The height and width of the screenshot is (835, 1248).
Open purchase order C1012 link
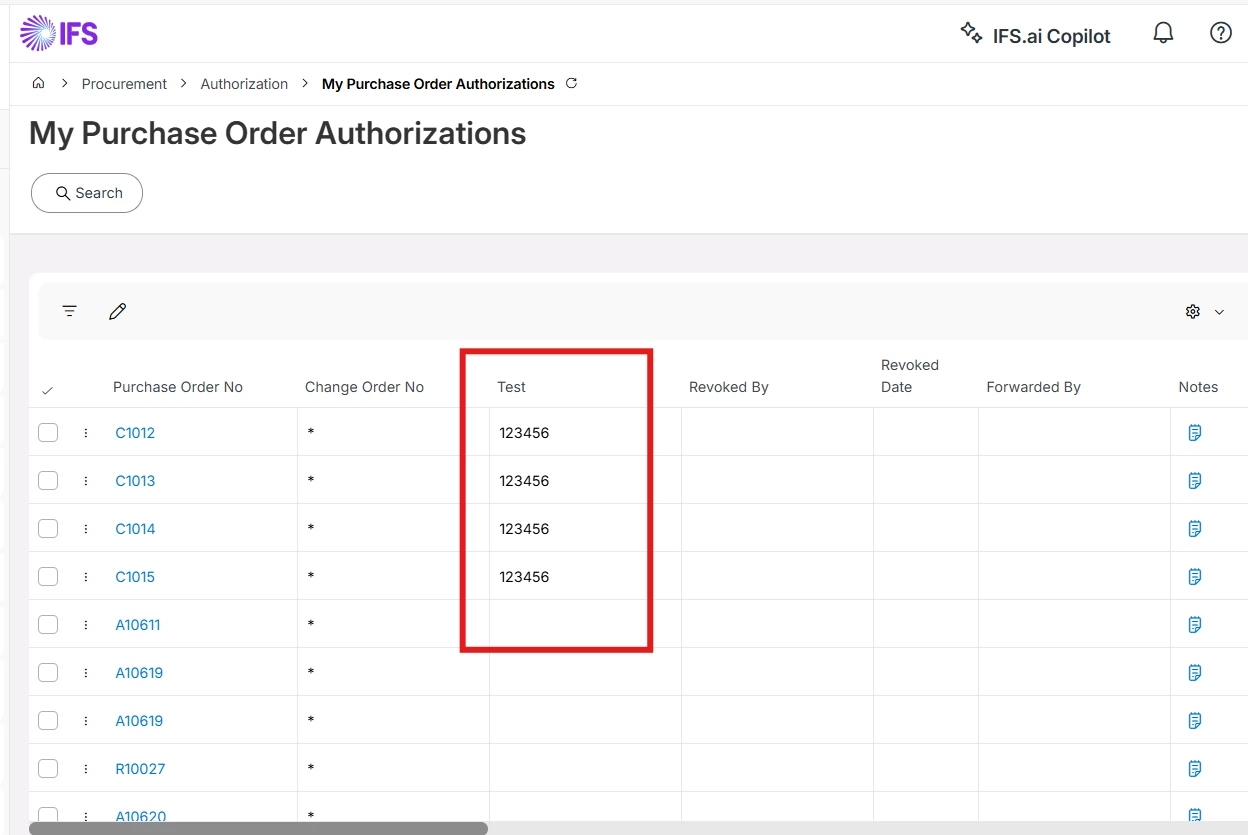pos(135,433)
